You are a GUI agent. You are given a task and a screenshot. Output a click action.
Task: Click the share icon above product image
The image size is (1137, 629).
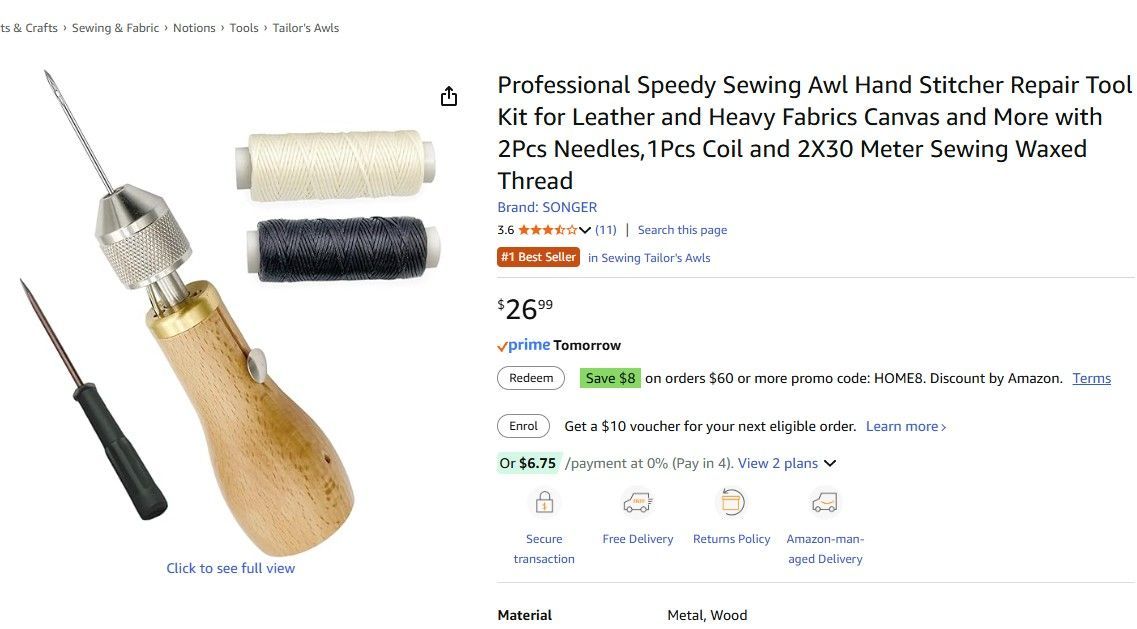pos(449,96)
